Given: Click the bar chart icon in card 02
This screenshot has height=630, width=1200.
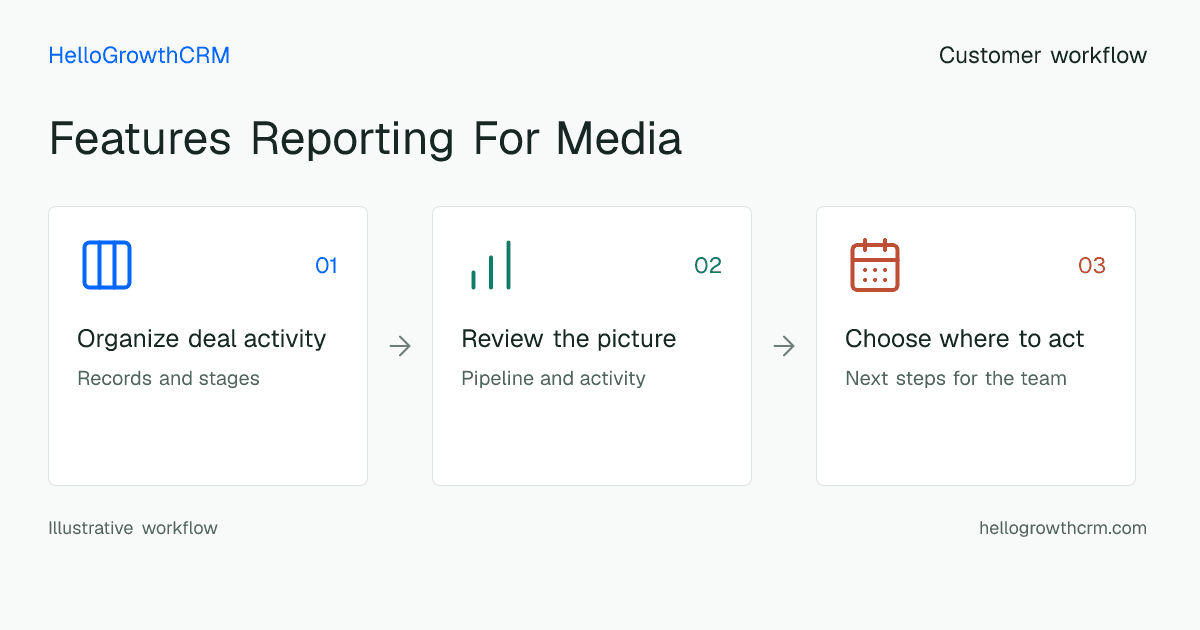Looking at the screenshot, I should pos(490,265).
